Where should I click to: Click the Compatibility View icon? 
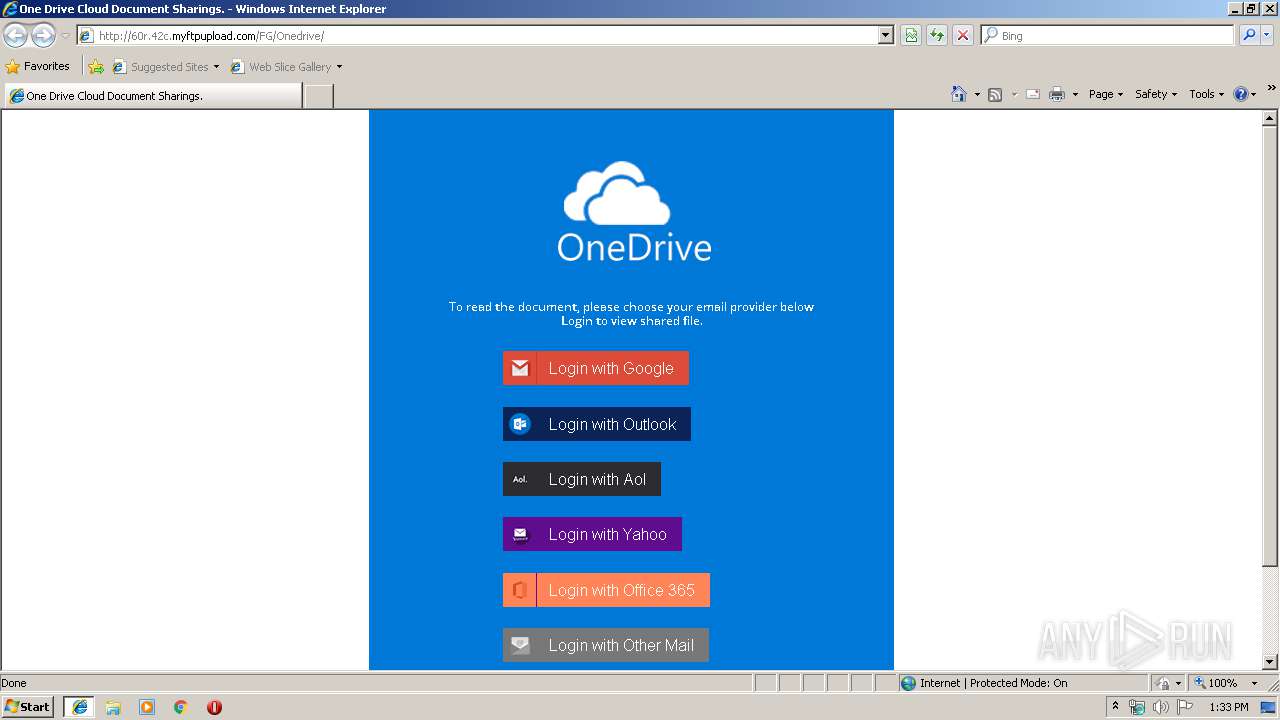[x=911, y=35]
